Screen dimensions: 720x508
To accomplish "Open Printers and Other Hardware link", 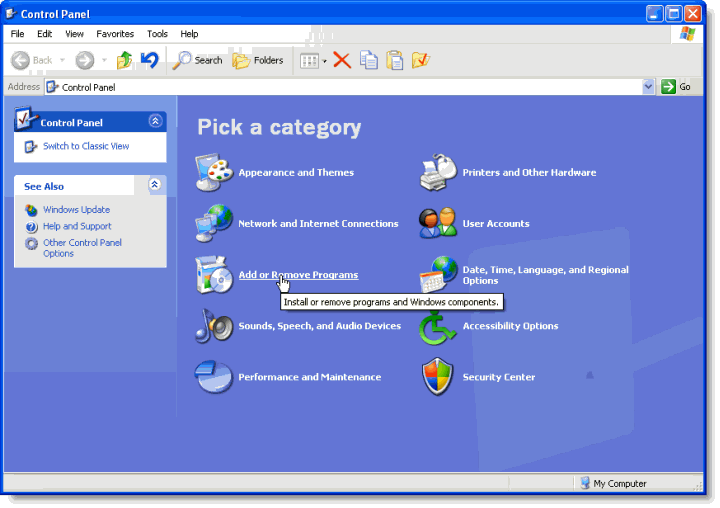I will pos(529,173).
